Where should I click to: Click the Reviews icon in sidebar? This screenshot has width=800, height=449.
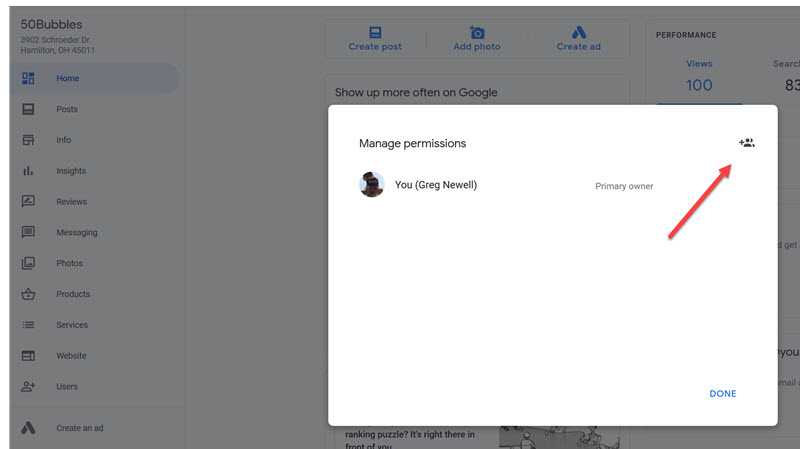pyautogui.click(x=28, y=202)
